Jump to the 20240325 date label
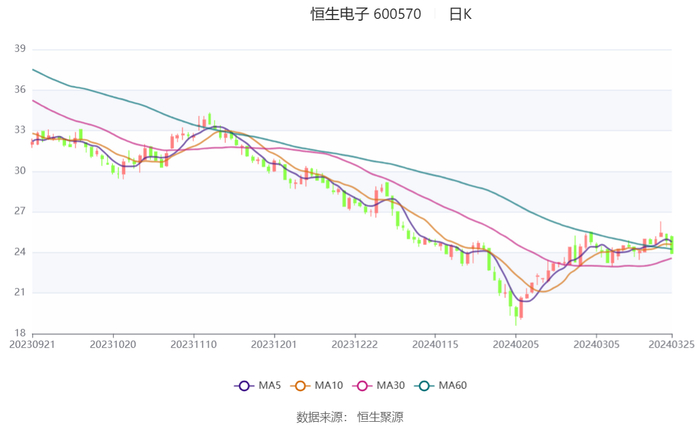This screenshot has width=700, height=426. (671, 345)
